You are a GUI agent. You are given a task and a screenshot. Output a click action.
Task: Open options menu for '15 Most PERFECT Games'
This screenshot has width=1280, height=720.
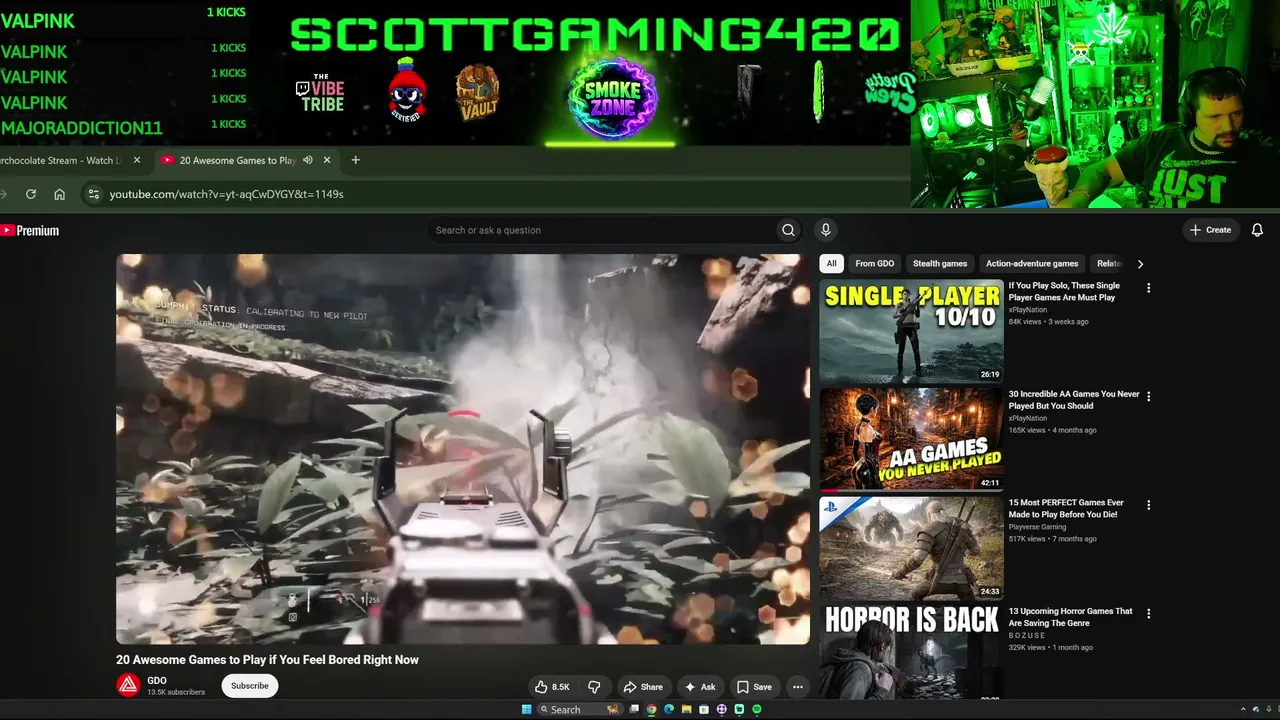pos(1148,505)
